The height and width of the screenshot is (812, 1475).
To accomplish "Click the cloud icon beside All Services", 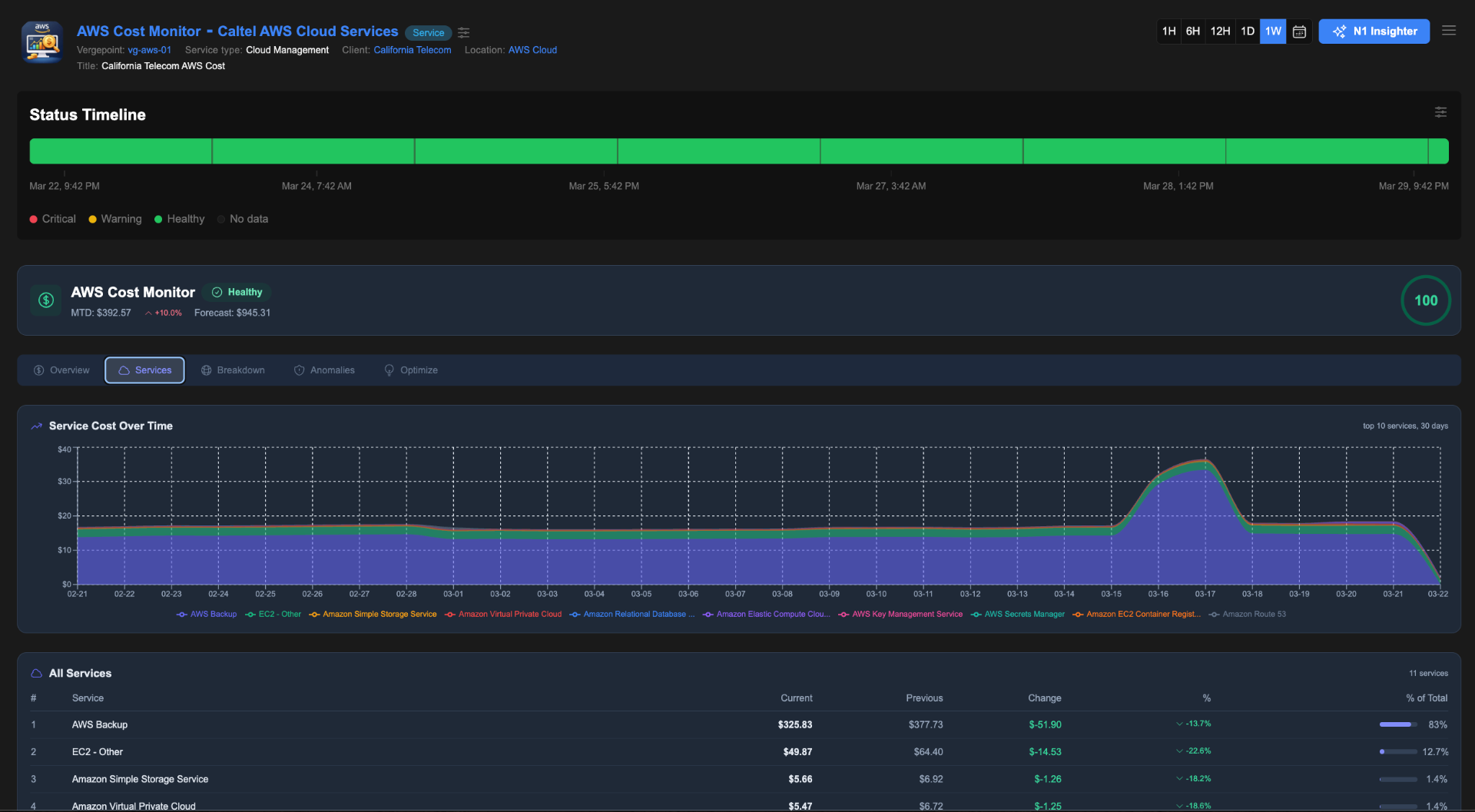I will tap(35, 672).
